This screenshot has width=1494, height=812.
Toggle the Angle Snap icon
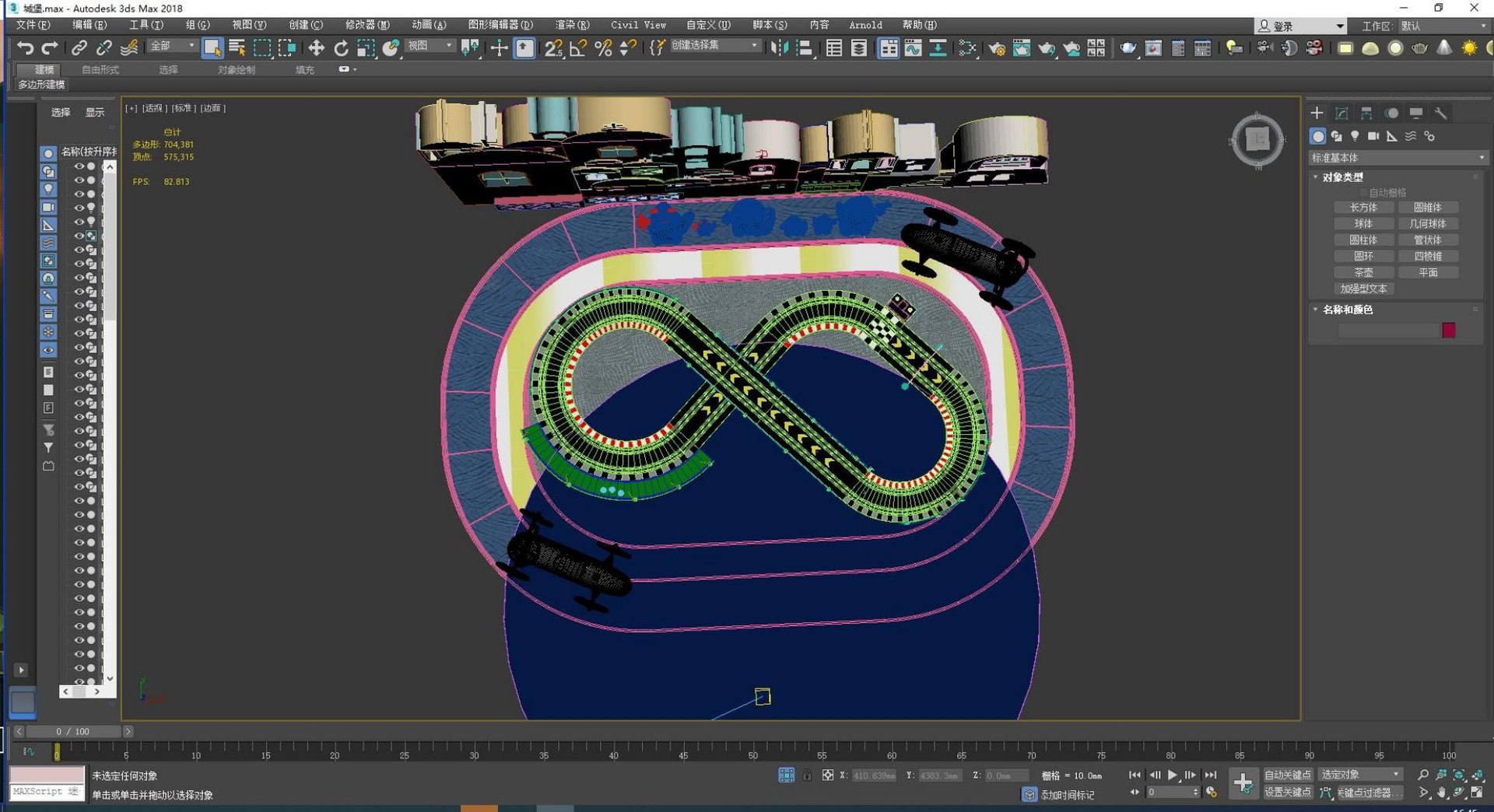(x=578, y=48)
